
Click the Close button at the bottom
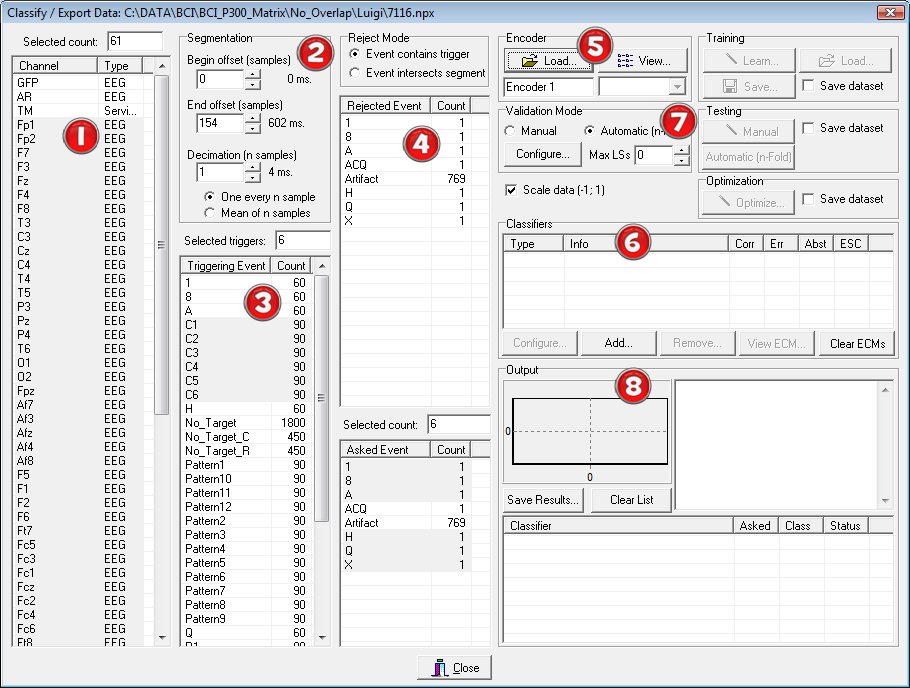[454, 668]
